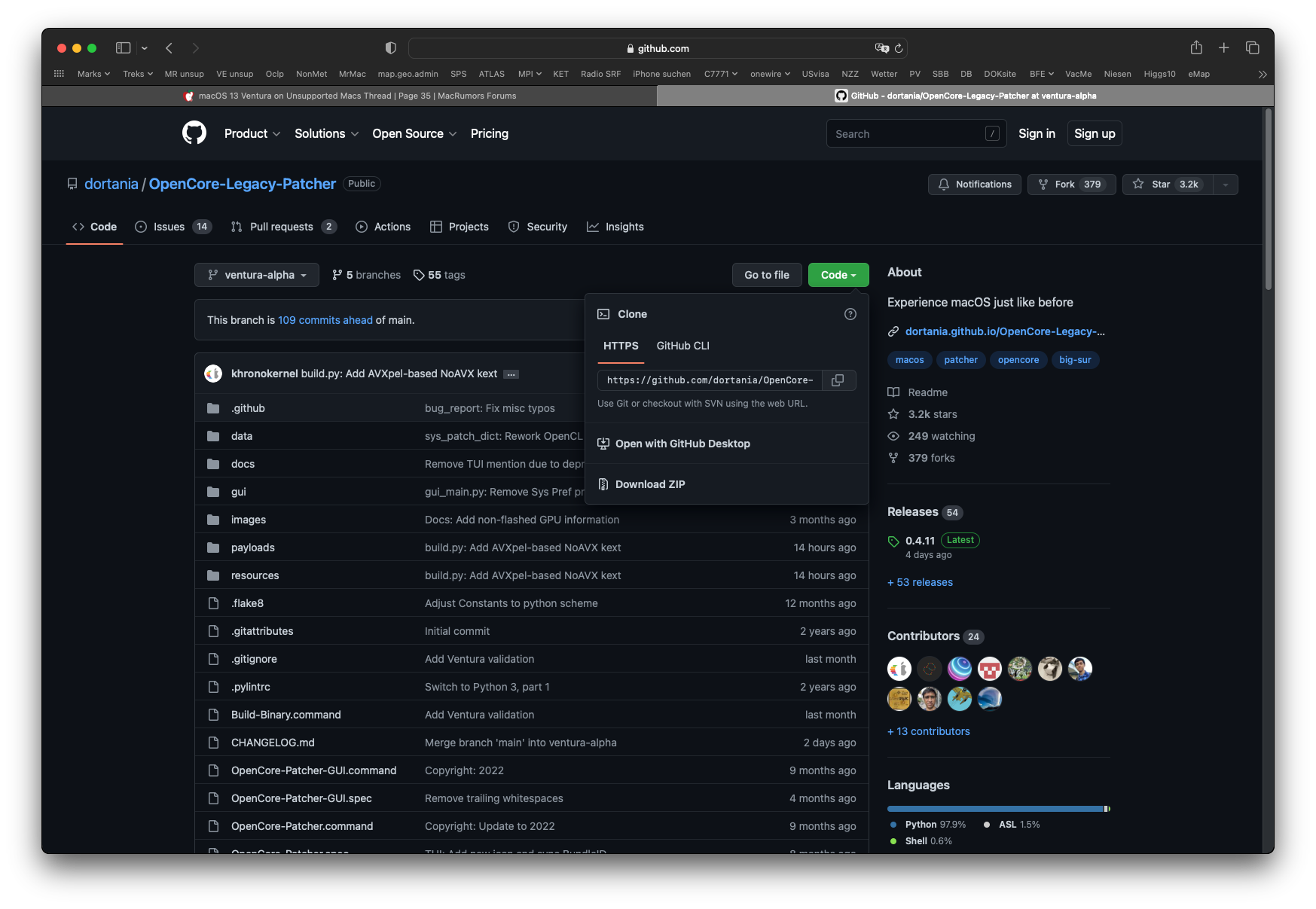
Task: Click the Pricing link
Action: 490,133
